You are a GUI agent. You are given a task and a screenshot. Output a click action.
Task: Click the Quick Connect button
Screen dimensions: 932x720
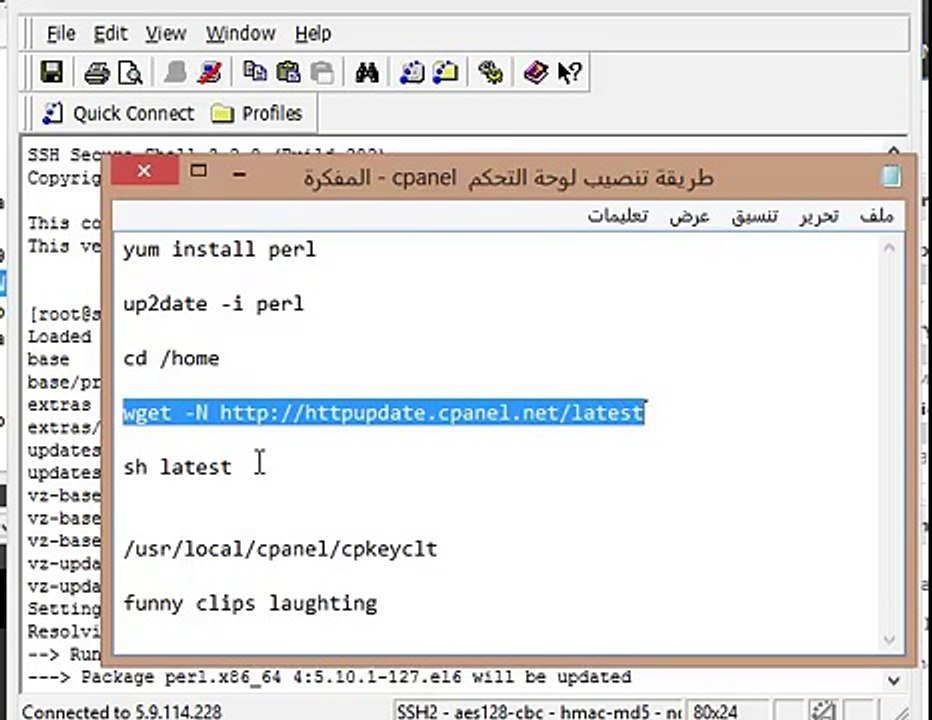118,113
